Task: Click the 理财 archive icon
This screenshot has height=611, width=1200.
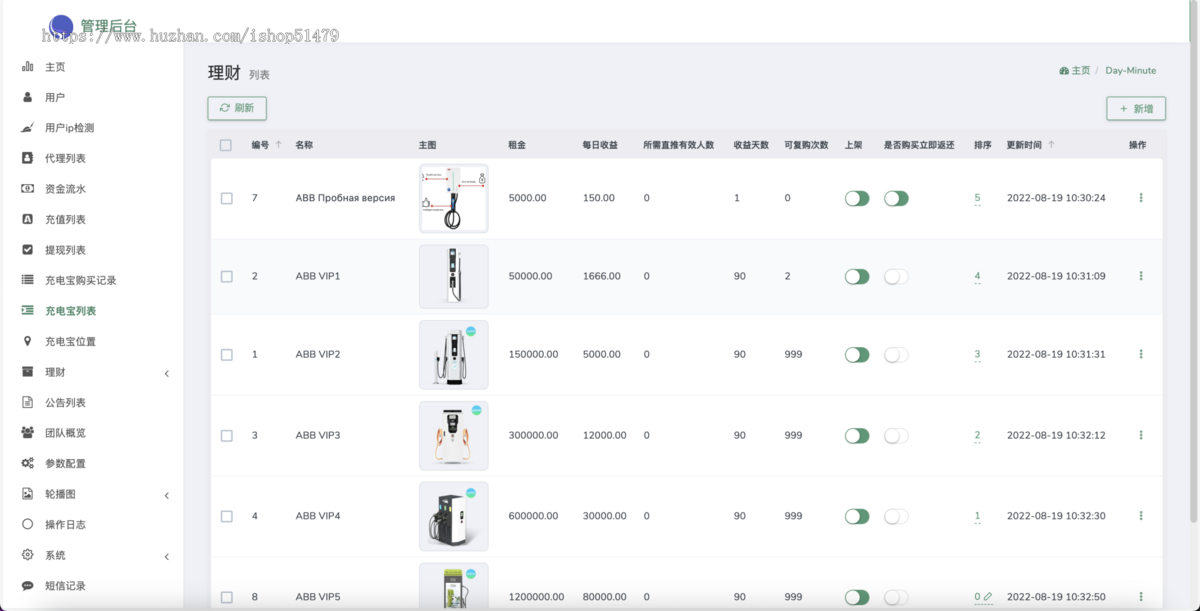Action: [x=27, y=372]
